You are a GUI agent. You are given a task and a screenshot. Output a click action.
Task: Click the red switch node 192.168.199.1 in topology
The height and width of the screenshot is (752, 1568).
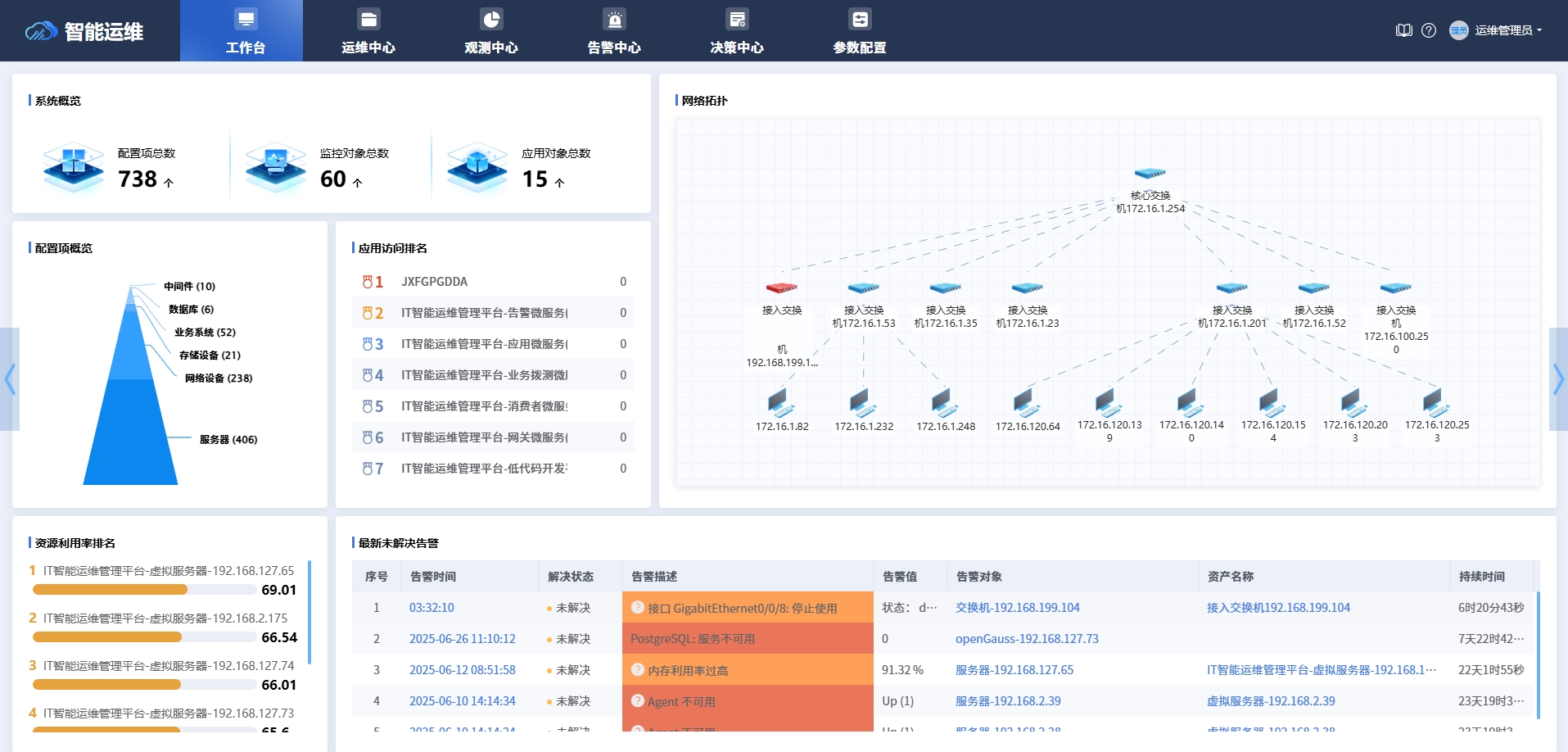pos(780,288)
